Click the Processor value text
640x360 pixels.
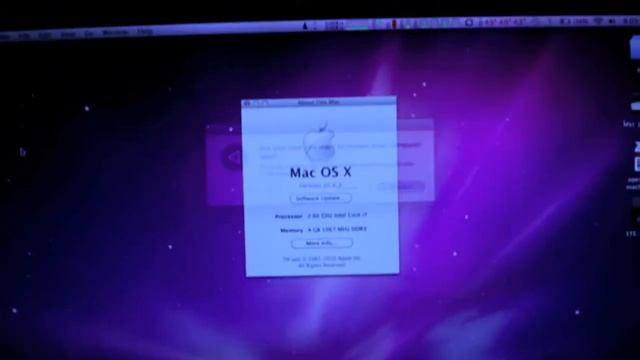click(x=337, y=215)
